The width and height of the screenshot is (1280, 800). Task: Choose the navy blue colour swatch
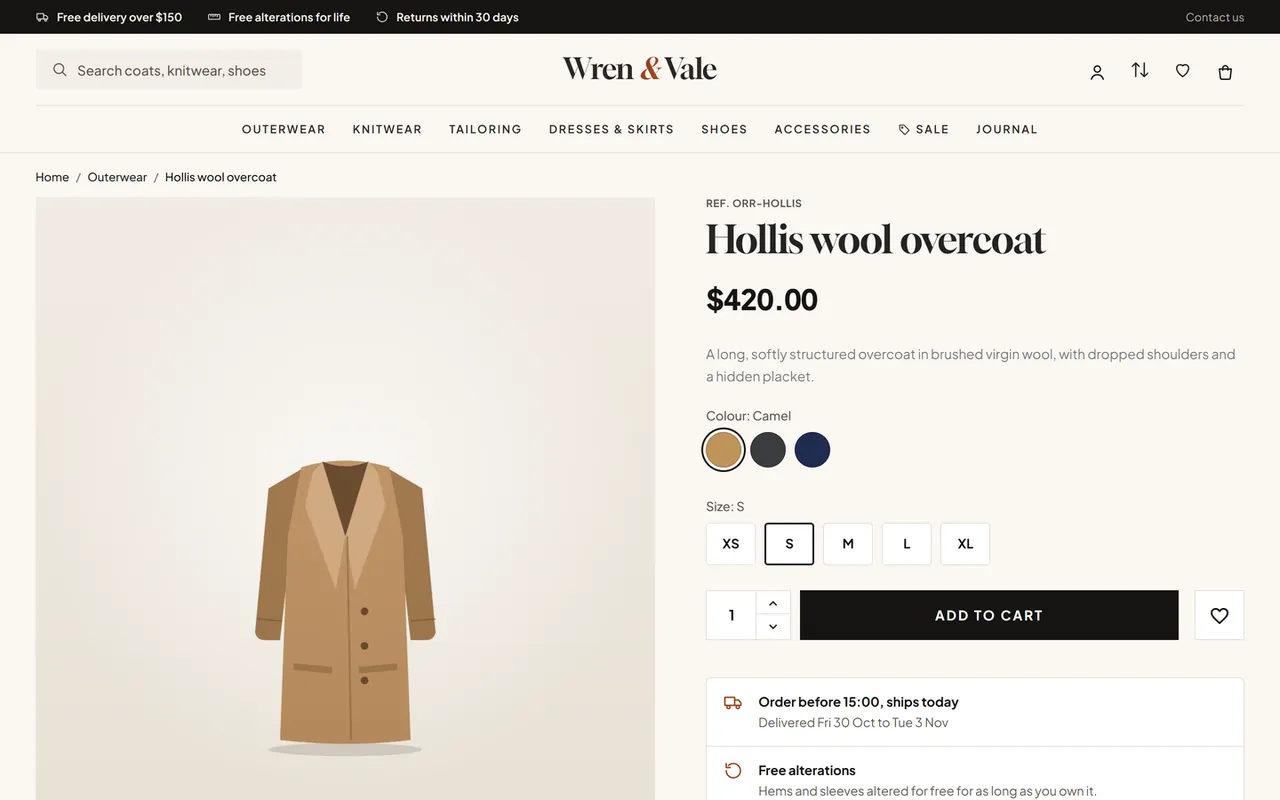pos(812,450)
